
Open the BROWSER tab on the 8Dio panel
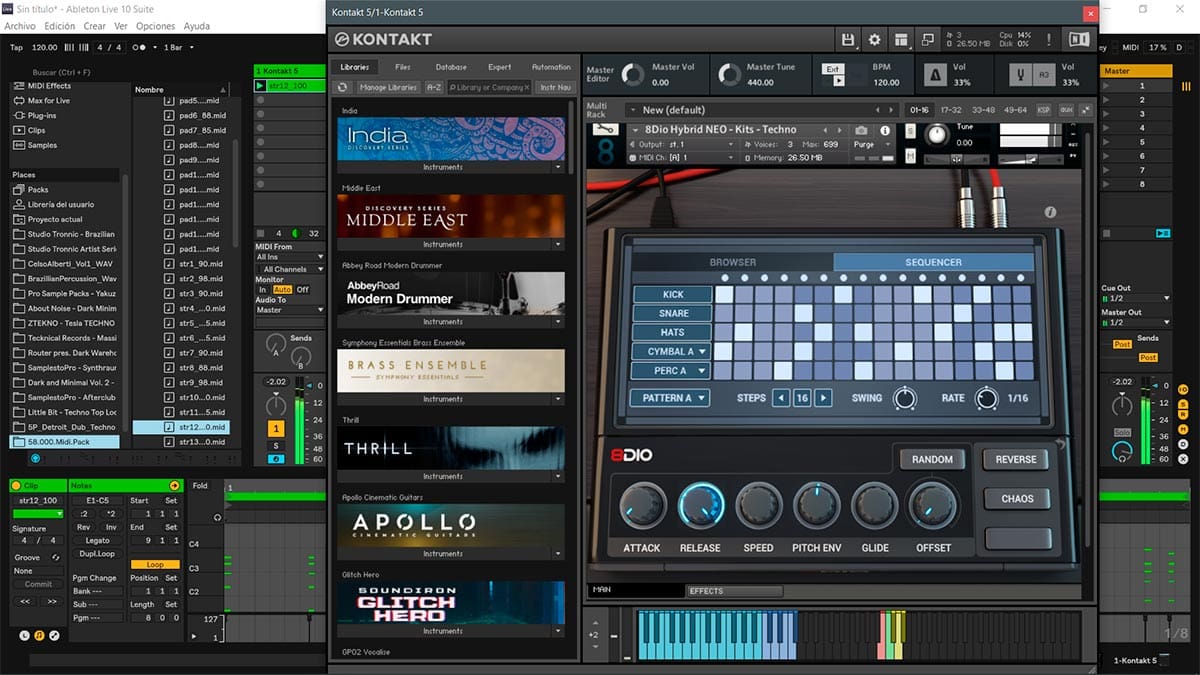click(733, 262)
